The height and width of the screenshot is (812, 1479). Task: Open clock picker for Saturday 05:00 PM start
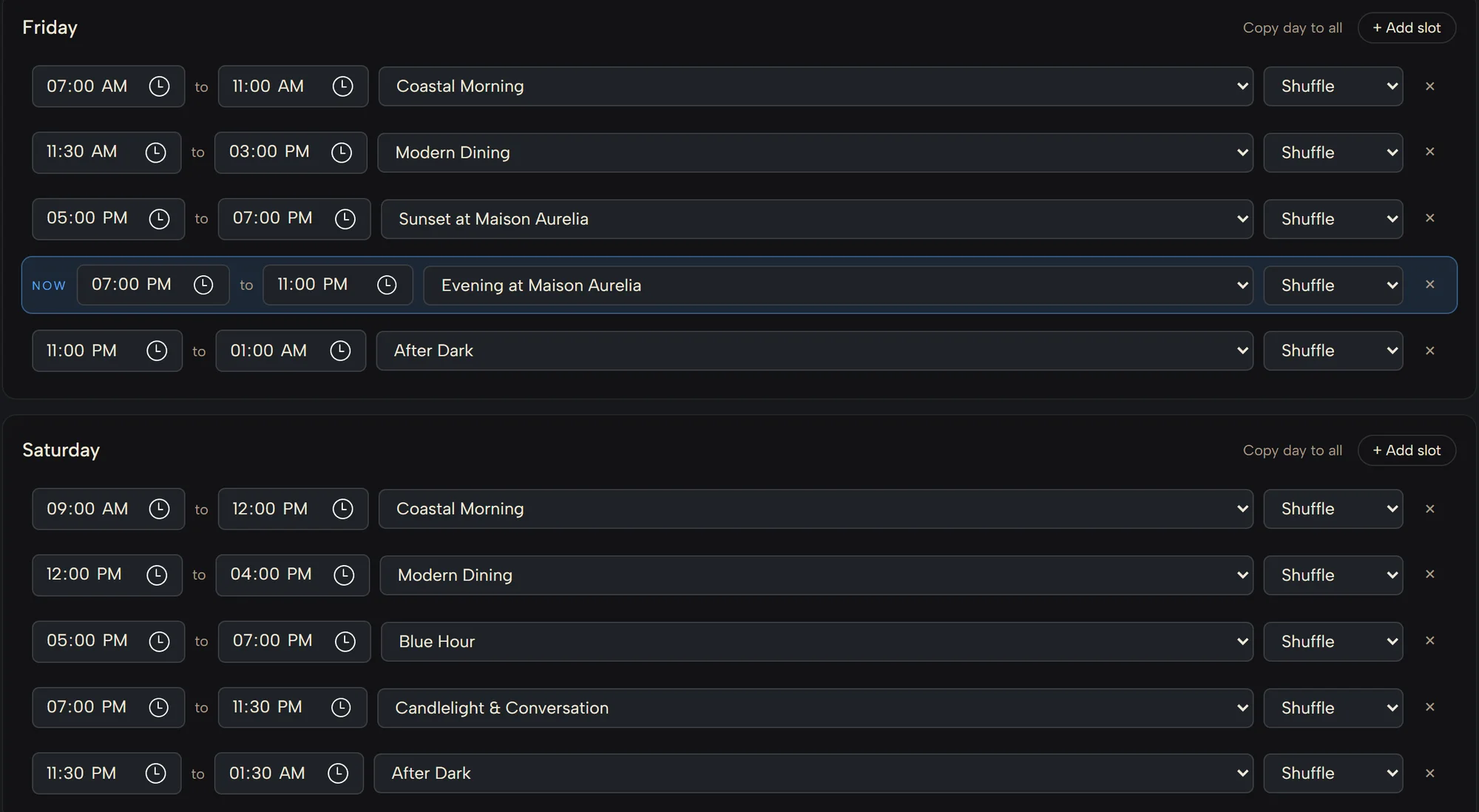click(159, 641)
